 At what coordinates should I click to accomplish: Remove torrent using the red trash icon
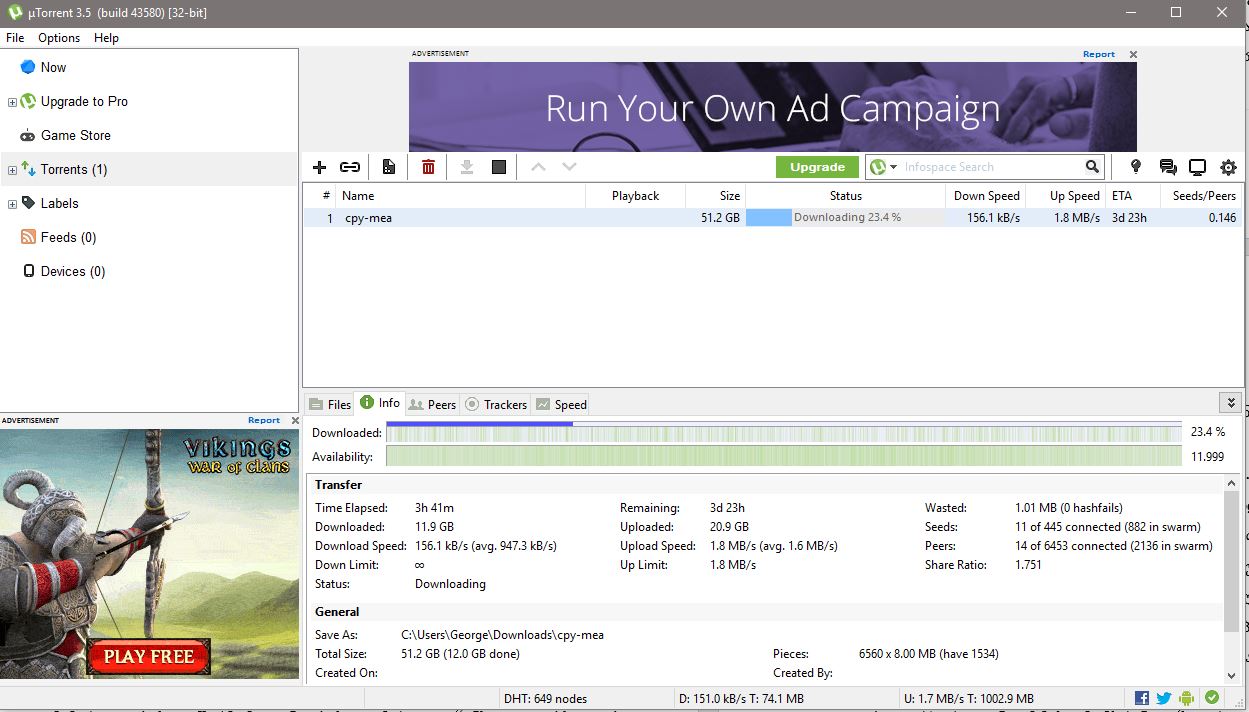coord(428,167)
